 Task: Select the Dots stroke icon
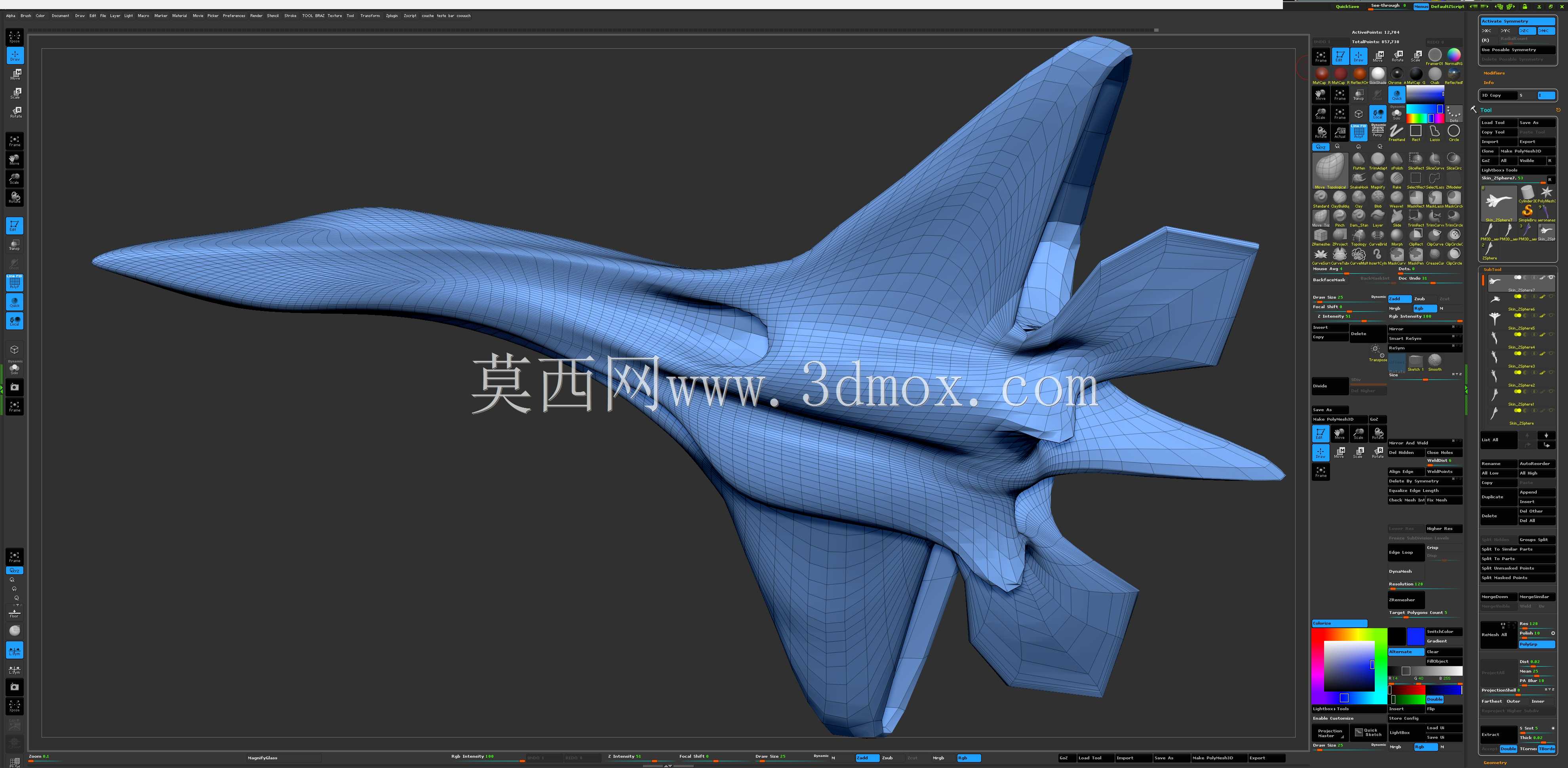1454,114
